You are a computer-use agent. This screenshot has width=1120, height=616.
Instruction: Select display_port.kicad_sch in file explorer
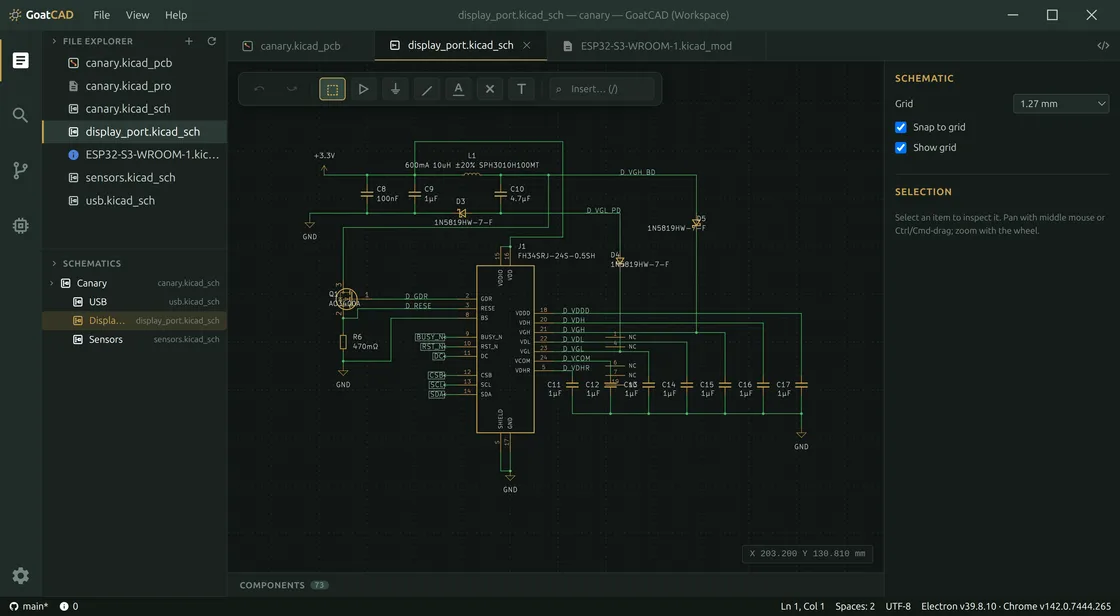tap(135, 131)
